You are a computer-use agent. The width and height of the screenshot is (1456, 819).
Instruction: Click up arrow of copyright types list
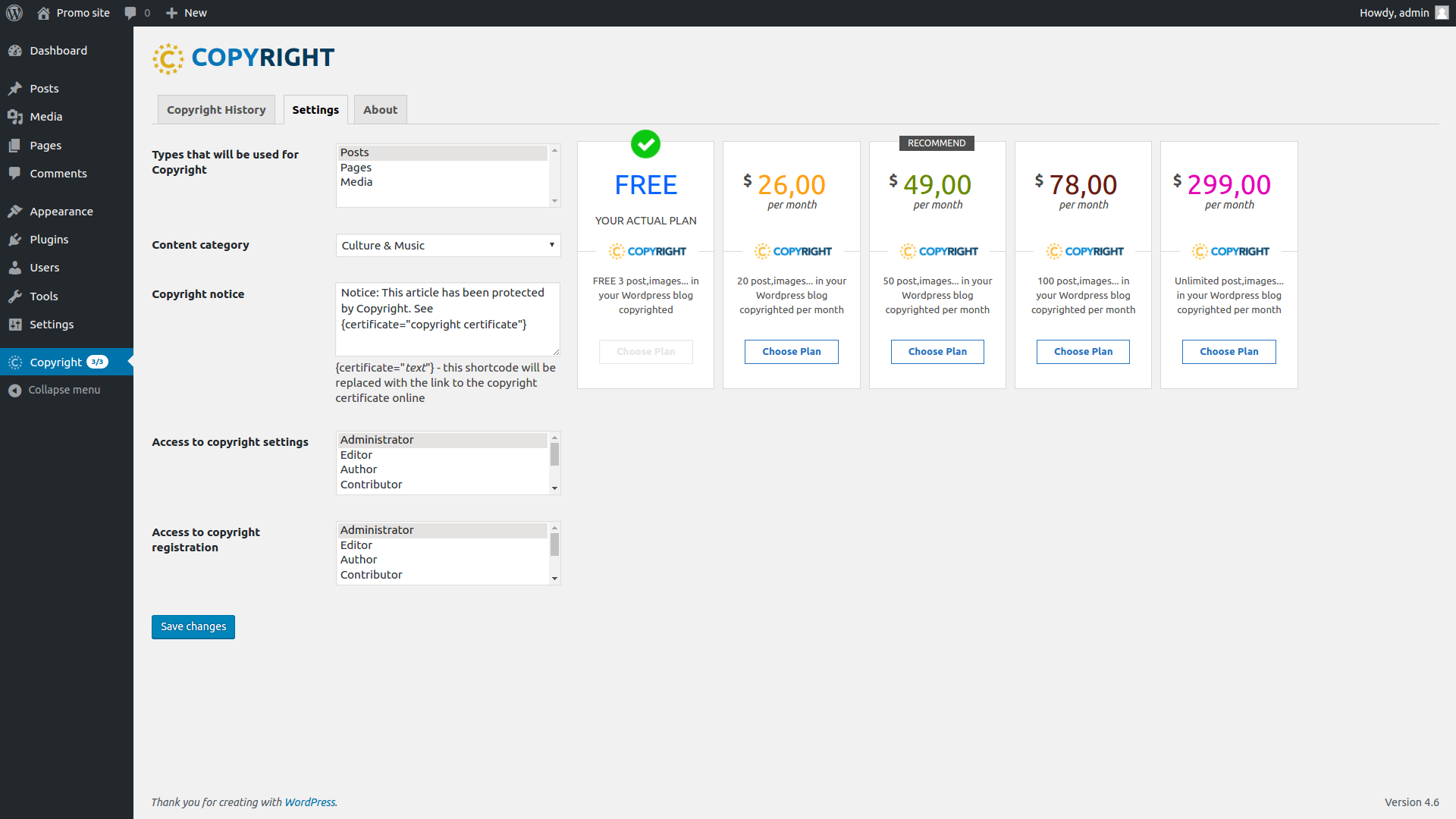(x=554, y=150)
